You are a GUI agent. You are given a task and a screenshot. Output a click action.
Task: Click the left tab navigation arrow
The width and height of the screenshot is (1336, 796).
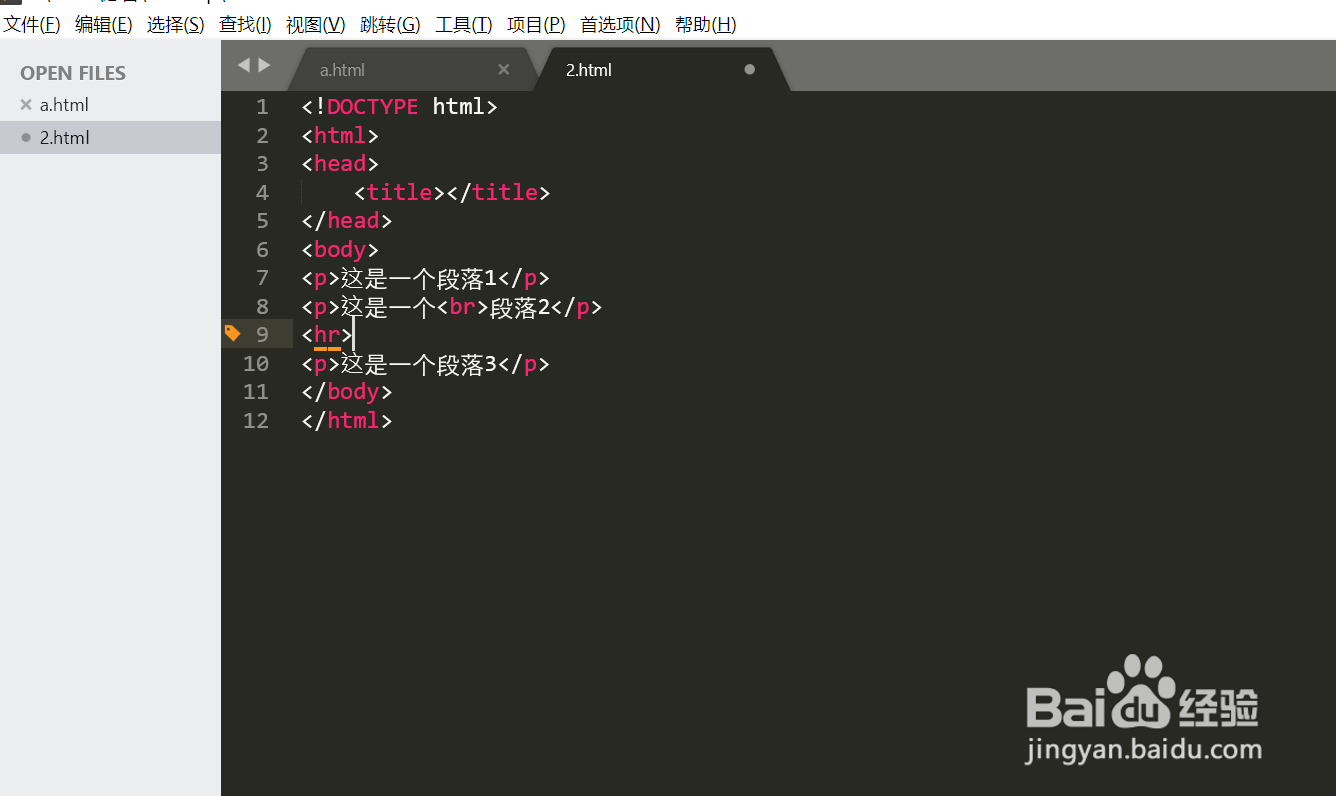tap(243, 65)
